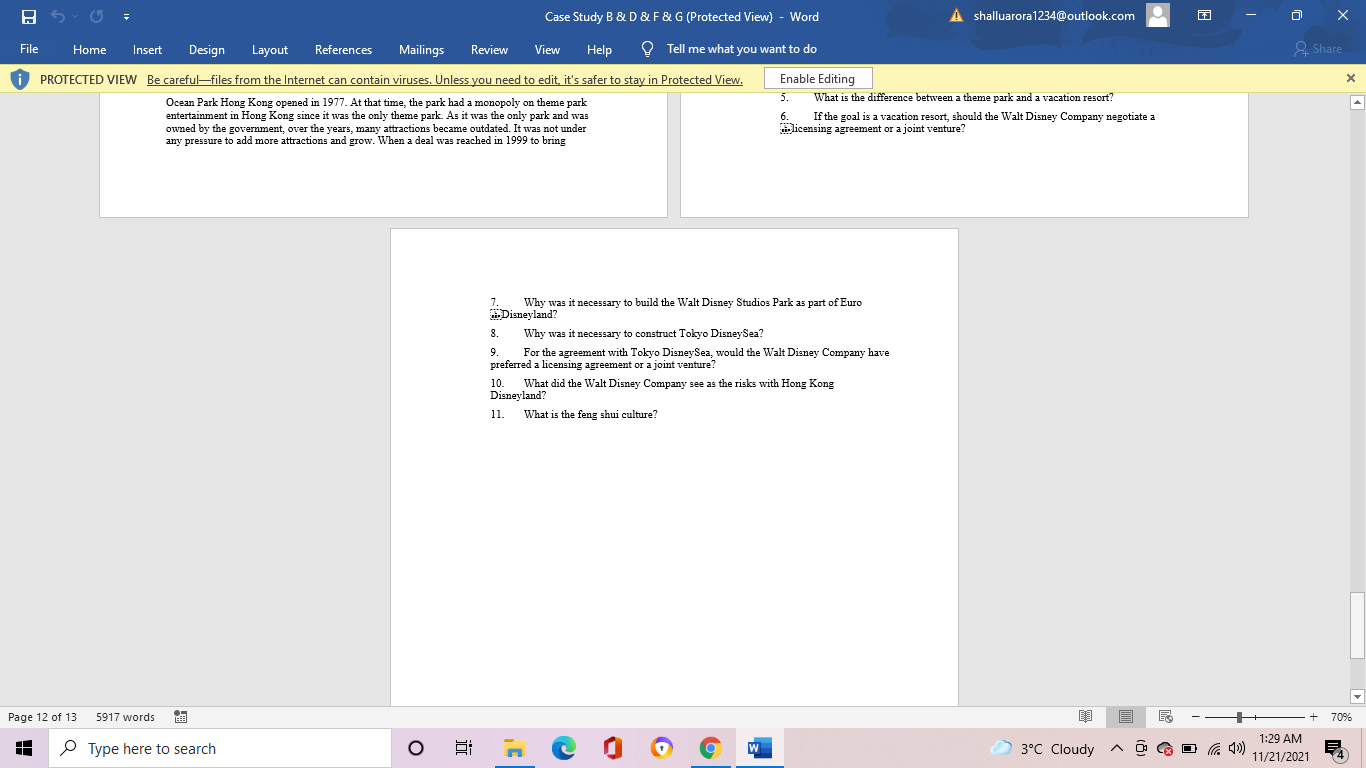Open Ribbon Display Options icon near the title bar
The width and height of the screenshot is (1366, 768).
(1204, 16)
